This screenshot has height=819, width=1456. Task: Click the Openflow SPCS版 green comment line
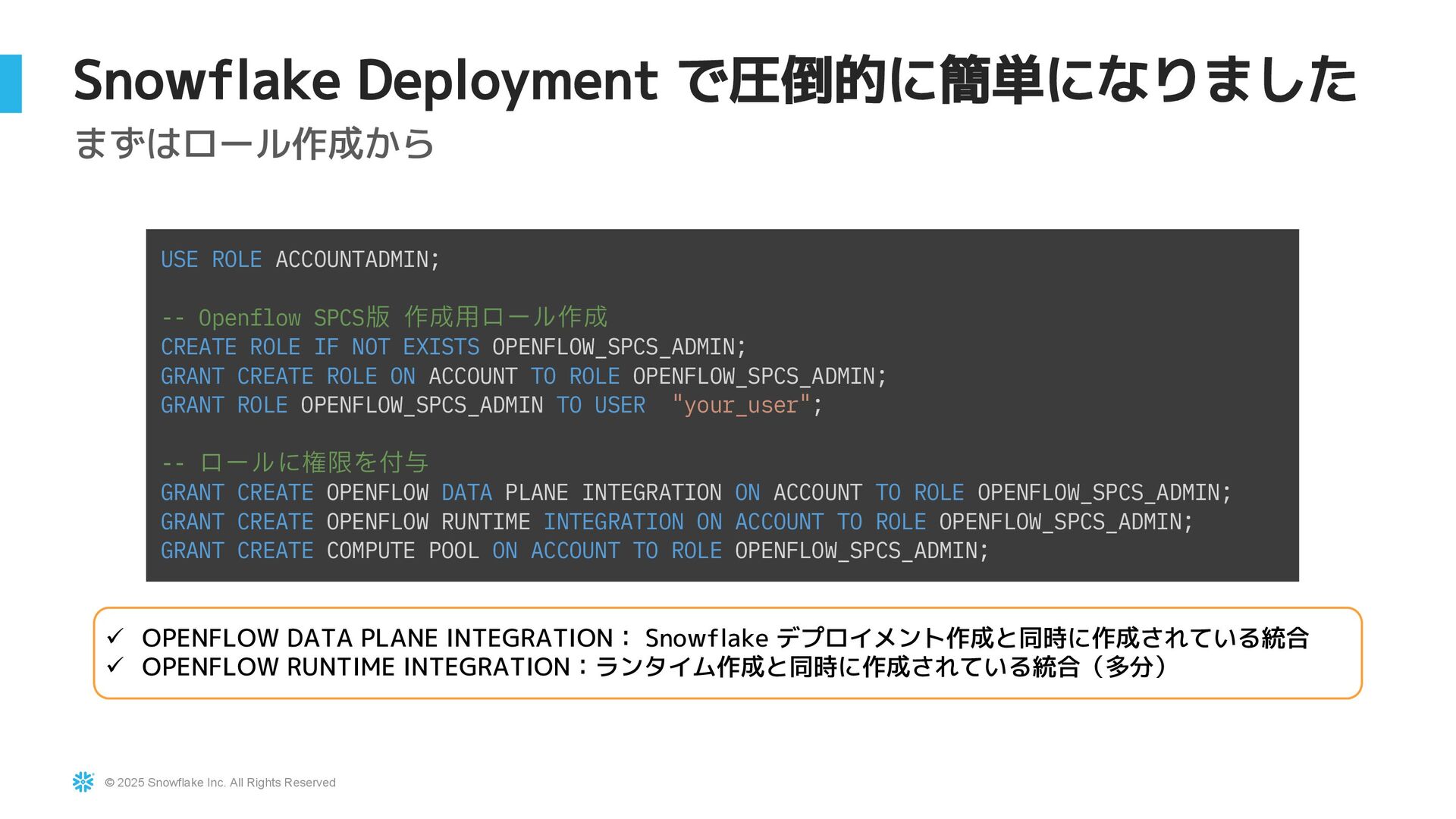point(384,317)
